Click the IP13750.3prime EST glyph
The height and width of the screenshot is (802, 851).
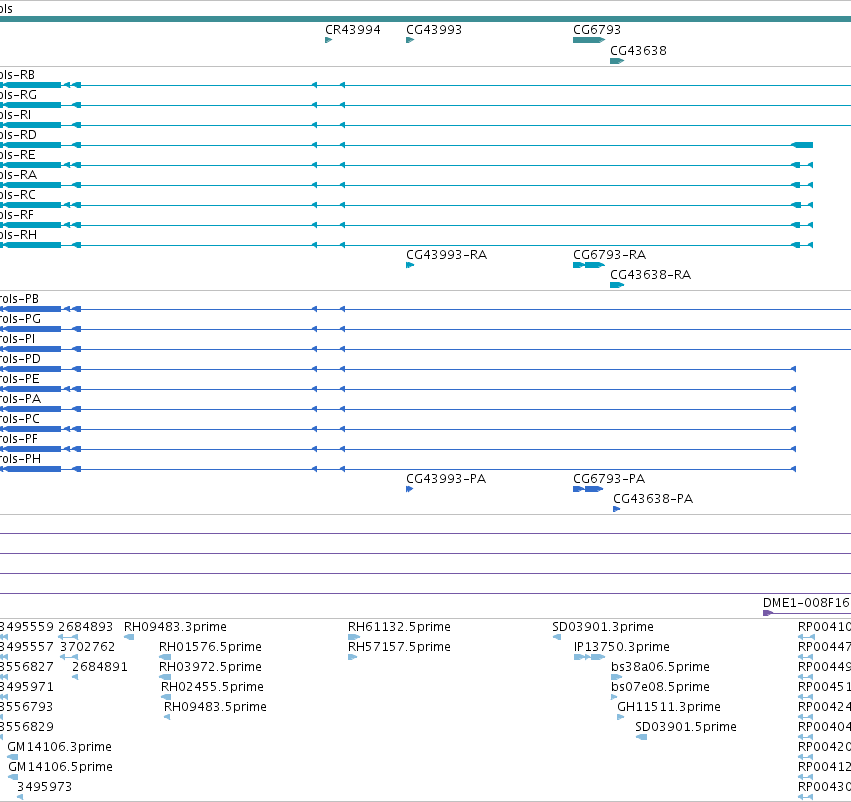click(589, 657)
